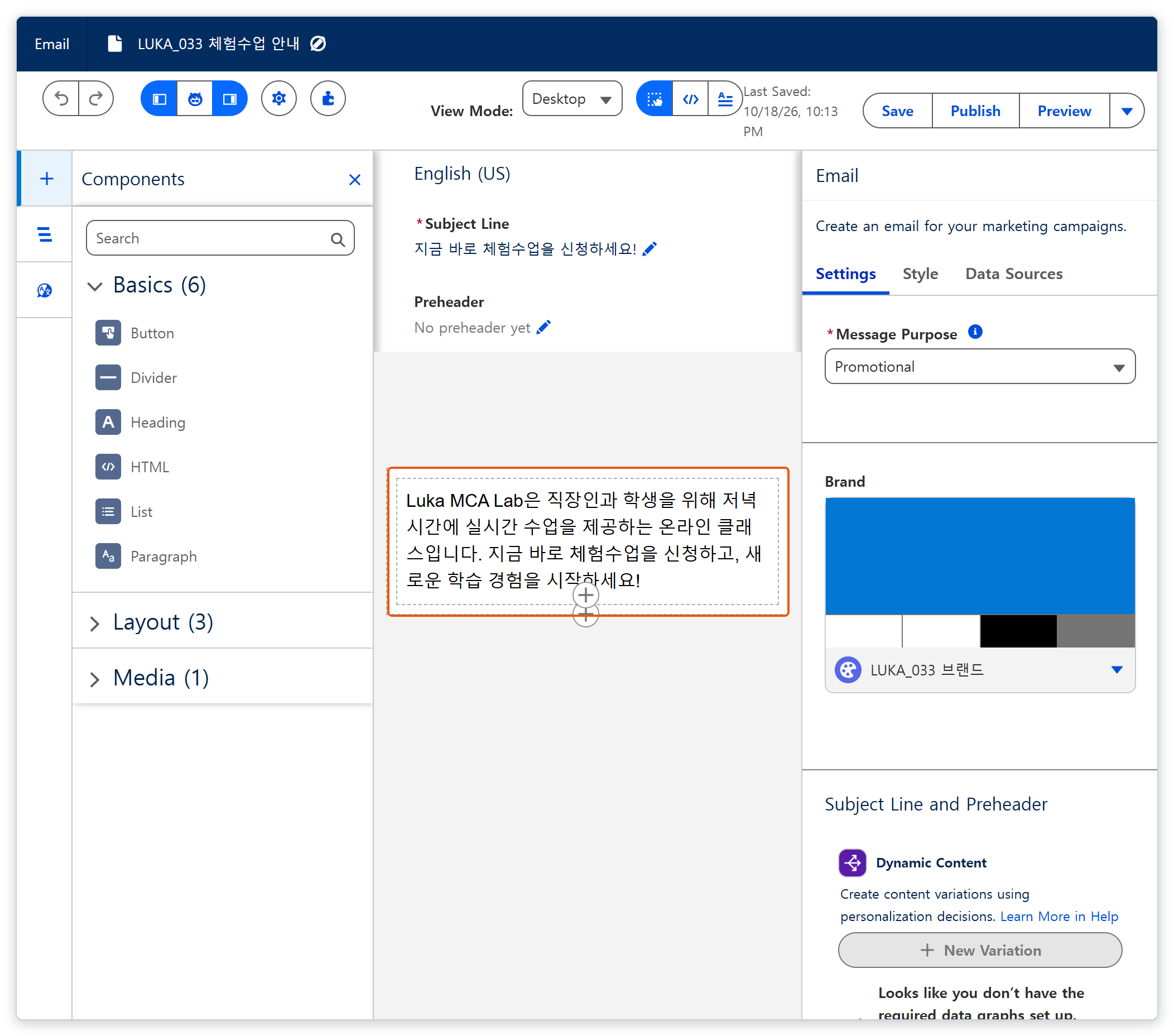Viewport: 1174px width, 1036px height.
Task: Open the structure list sidebar icon
Action: click(x=45, y=234)
